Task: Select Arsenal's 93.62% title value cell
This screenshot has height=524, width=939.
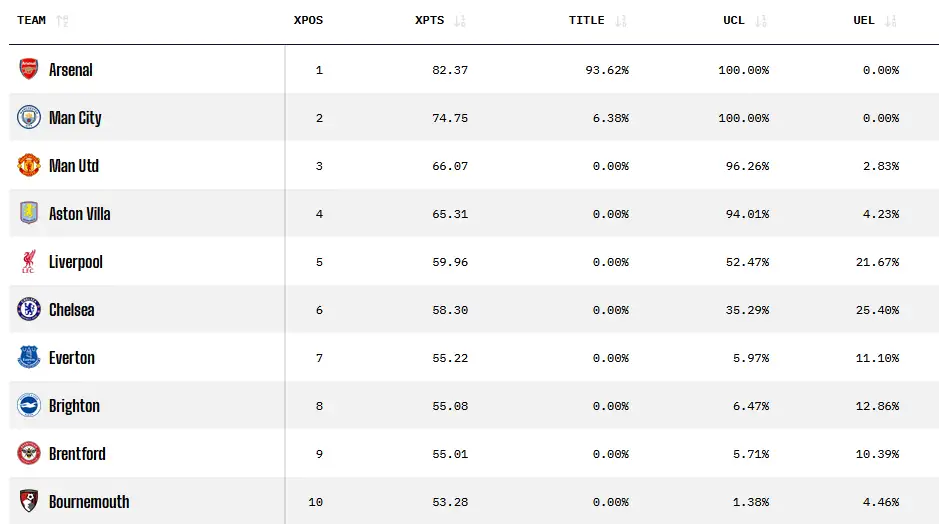Action: [607, 70]
